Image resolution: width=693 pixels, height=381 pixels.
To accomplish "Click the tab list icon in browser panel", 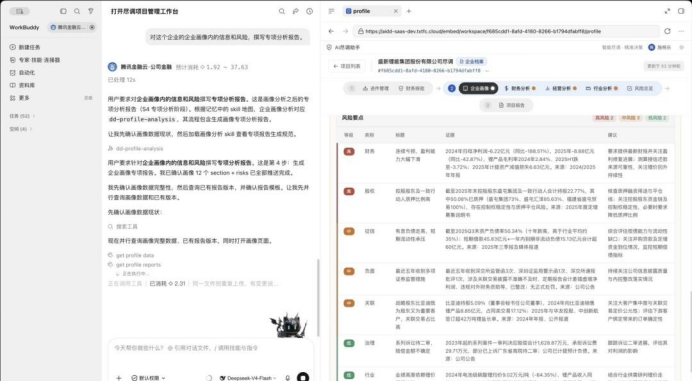I will 331,11.
